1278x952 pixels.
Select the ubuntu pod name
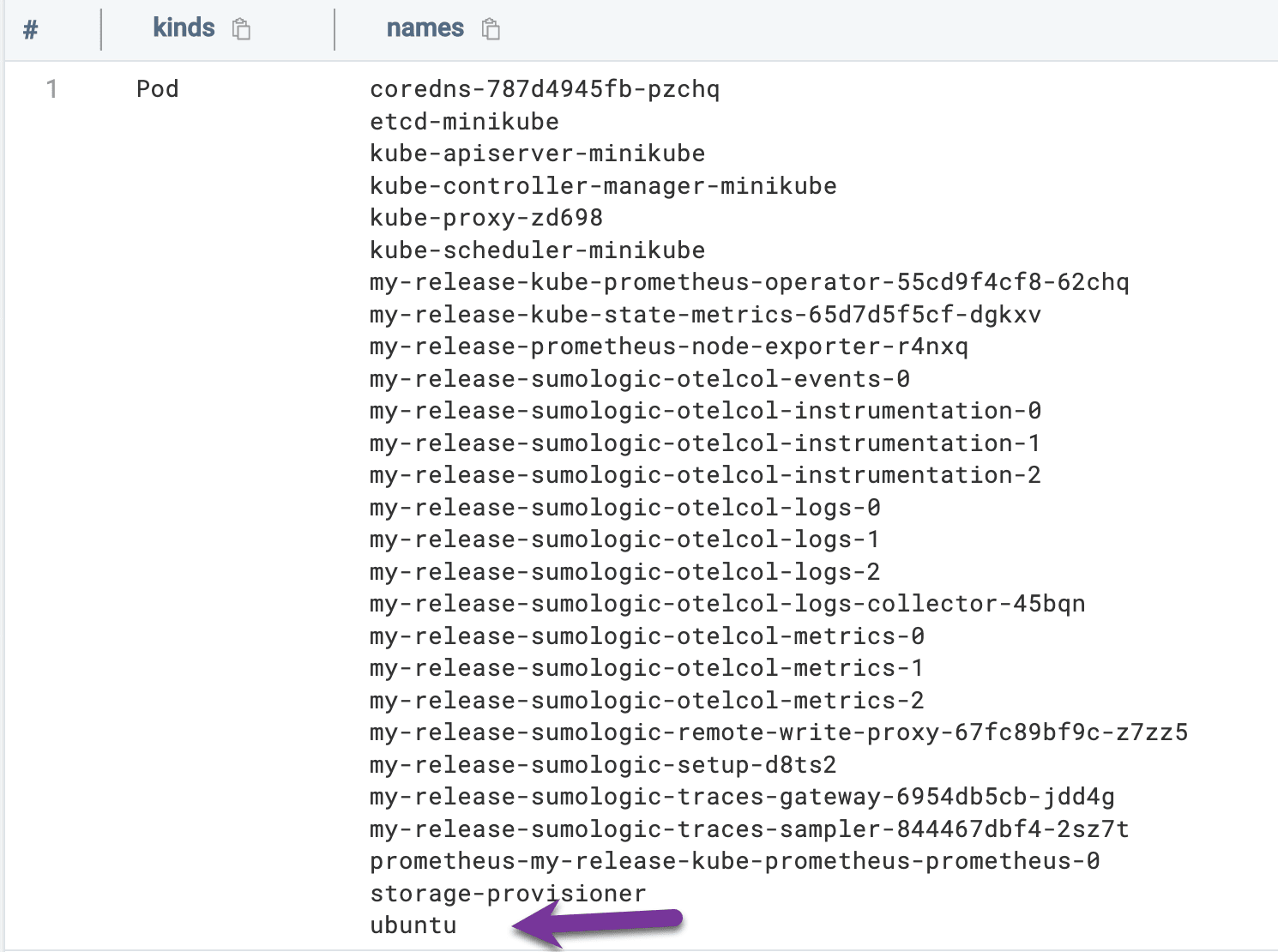[x=413, y=925]
